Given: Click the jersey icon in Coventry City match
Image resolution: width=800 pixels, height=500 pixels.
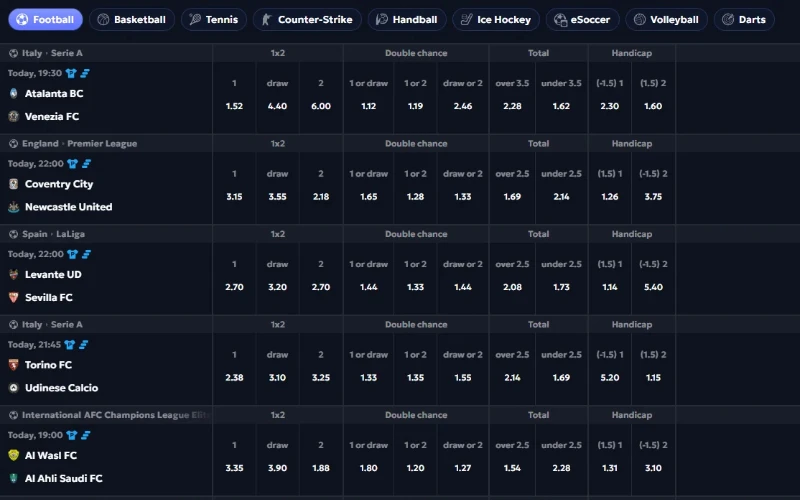Looking at the screenshot, I should point(72,164).
